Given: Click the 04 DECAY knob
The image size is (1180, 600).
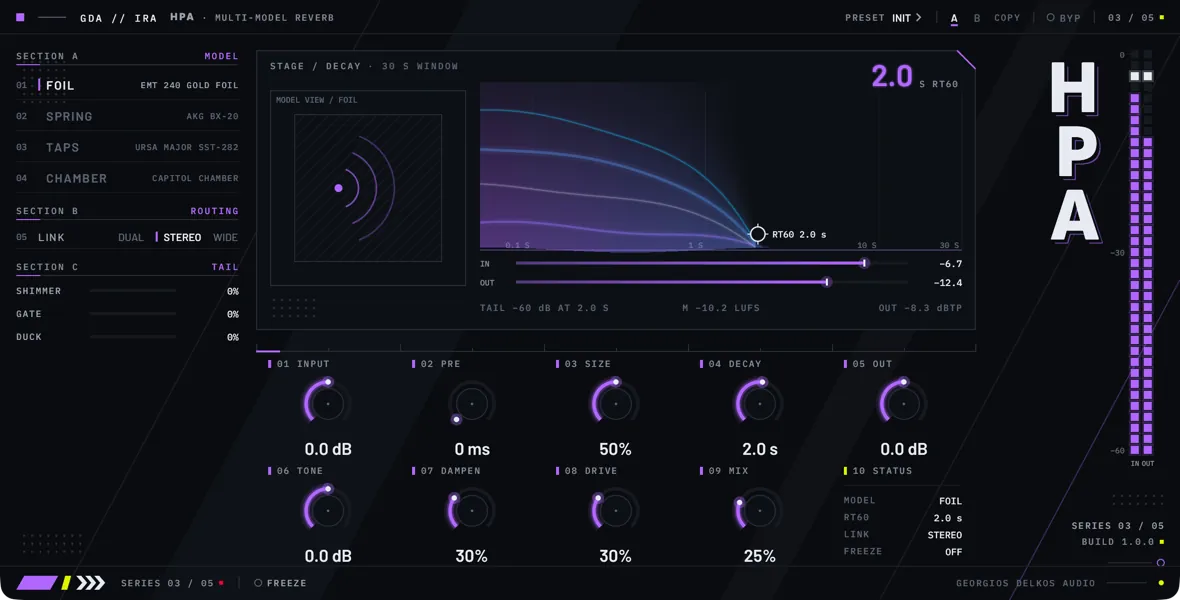Looking at the screenshot, I should pyautogui.click(x=759, y=404).
